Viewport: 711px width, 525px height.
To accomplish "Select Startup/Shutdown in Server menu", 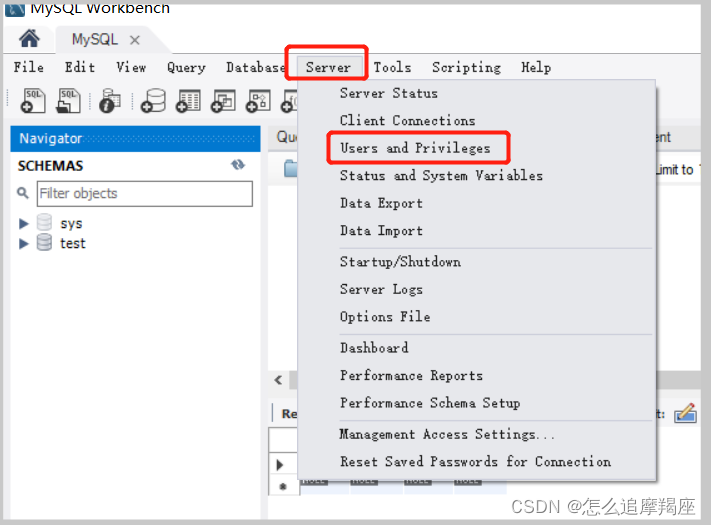I will (x=400, y=262).
